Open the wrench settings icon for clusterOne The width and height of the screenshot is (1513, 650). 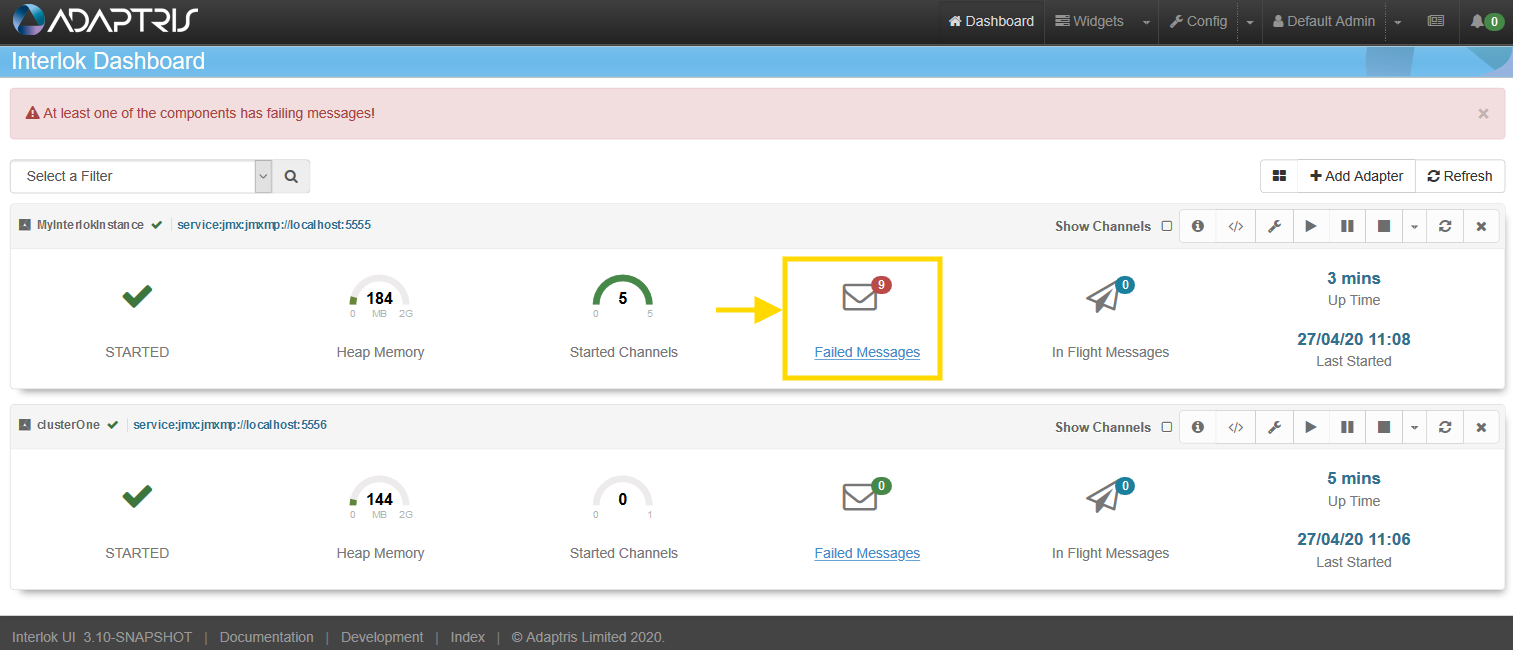(1274, 427)
